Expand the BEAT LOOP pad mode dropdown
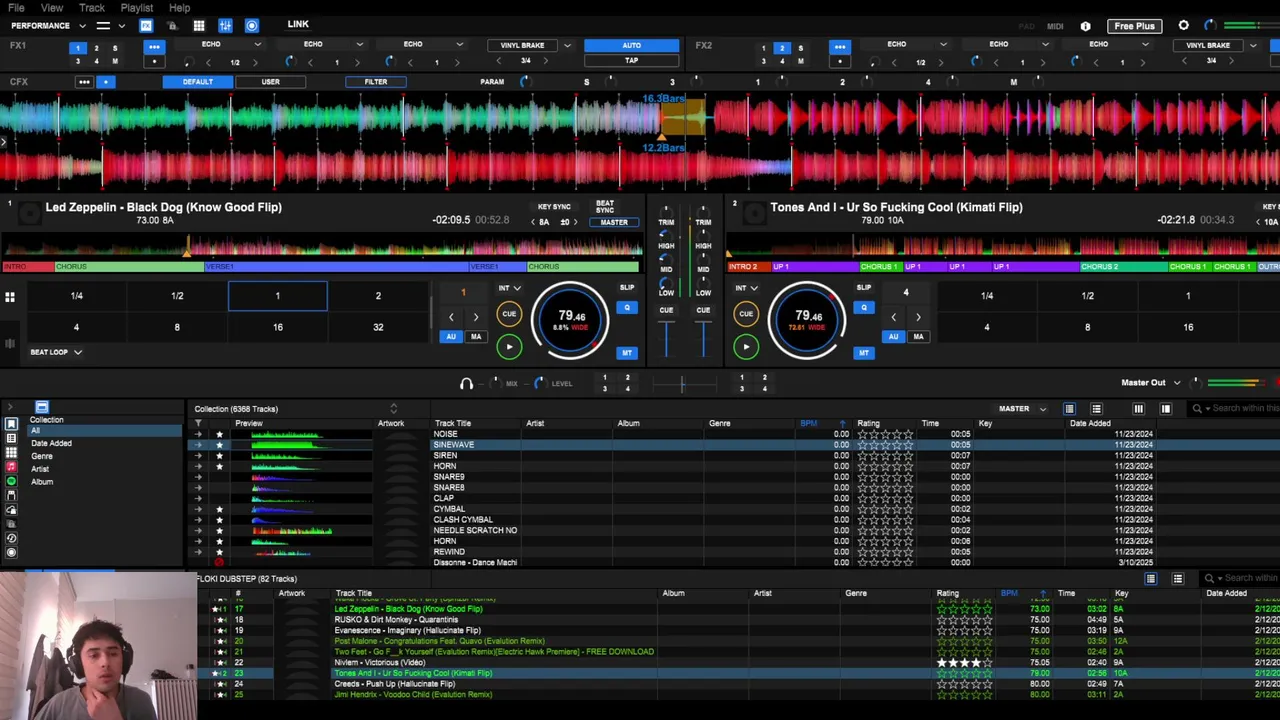1280x720 pixels. 56,352
